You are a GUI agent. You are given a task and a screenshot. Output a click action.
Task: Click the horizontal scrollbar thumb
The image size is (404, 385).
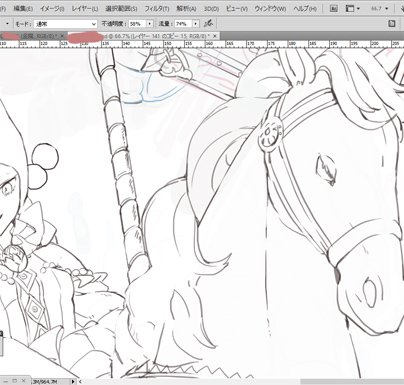(x=352, y=381)
